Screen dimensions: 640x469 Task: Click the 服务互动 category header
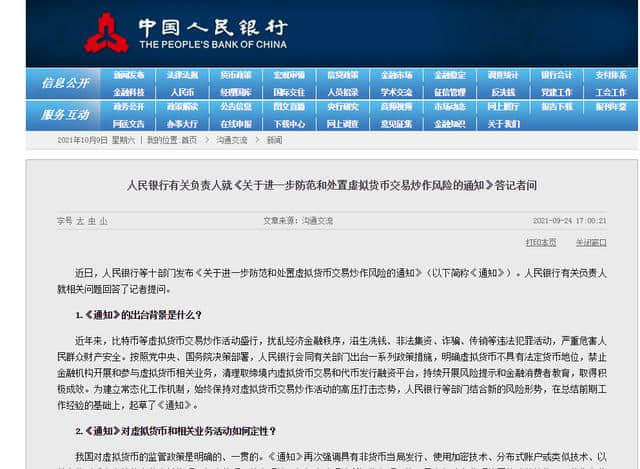point(65,115)
